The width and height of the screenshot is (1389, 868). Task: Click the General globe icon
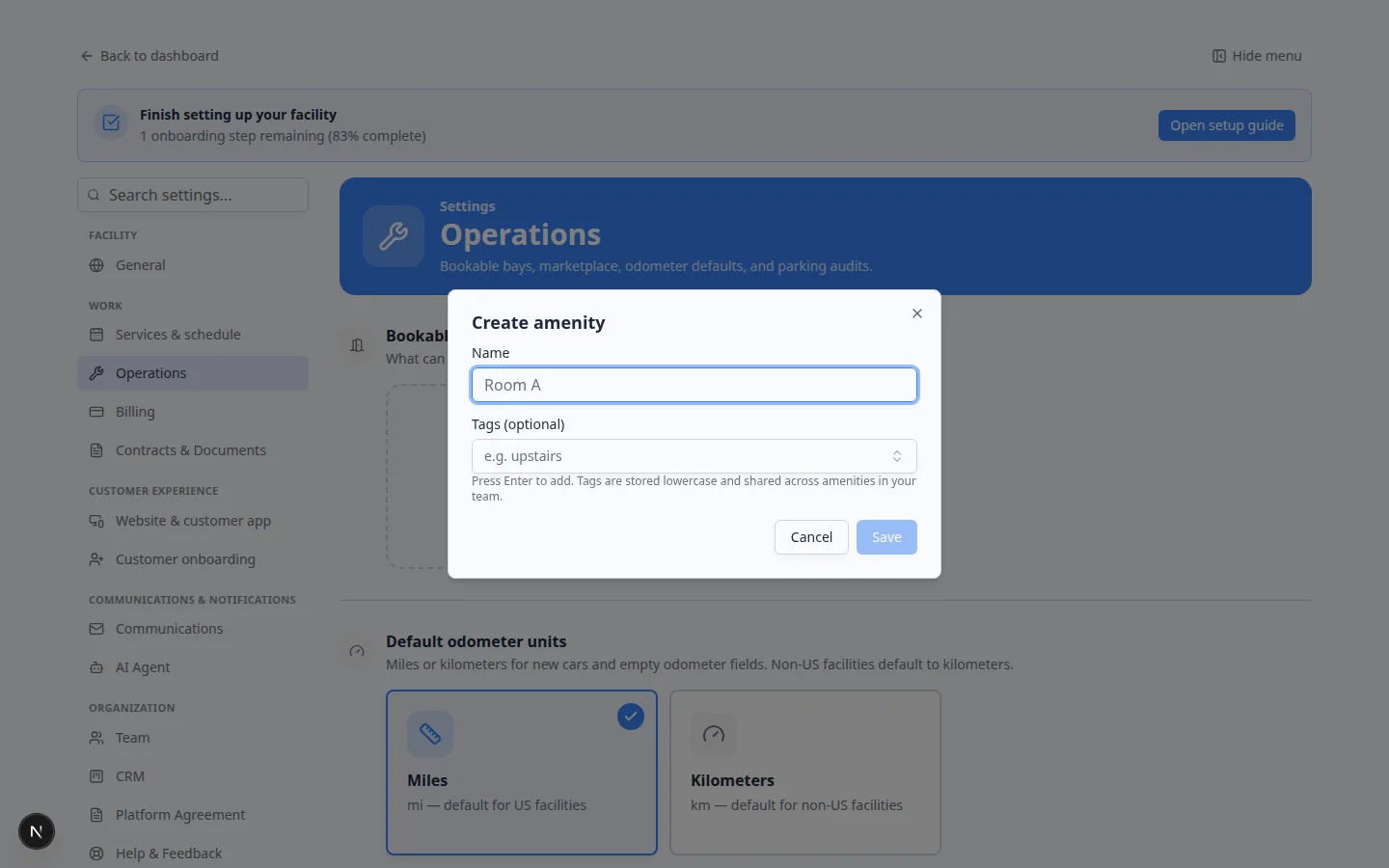point(96,265)
